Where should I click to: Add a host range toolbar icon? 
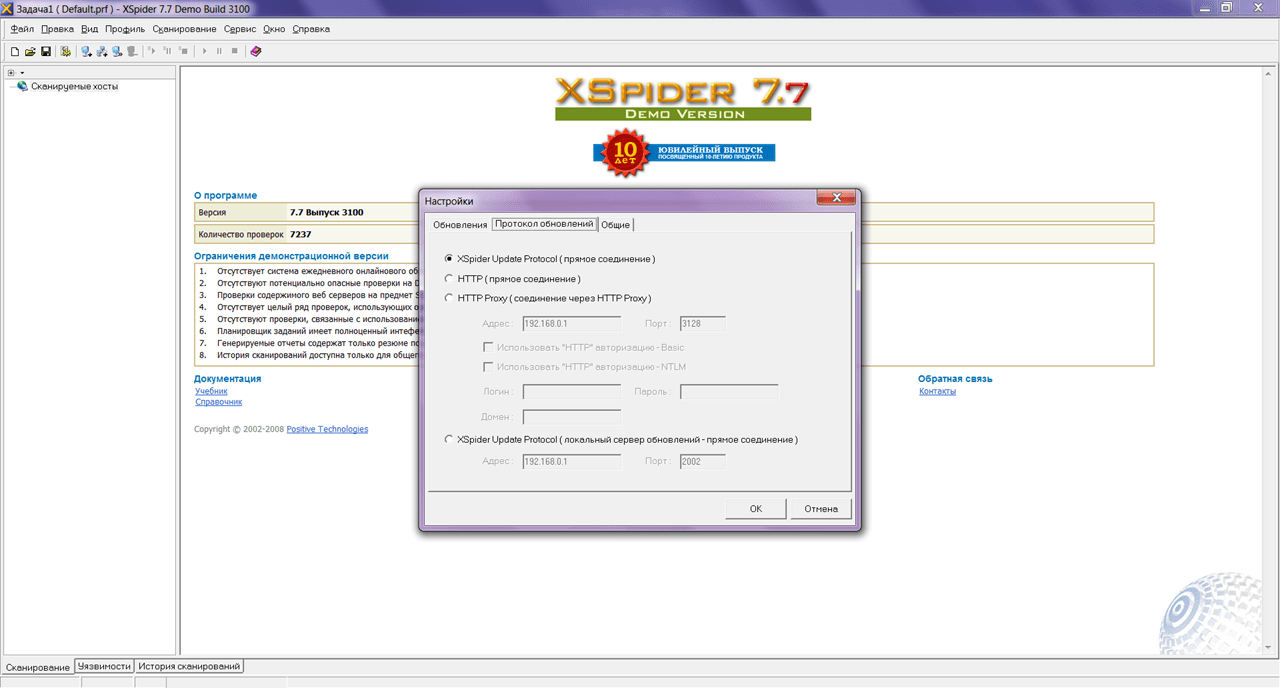tap(102, 51)
